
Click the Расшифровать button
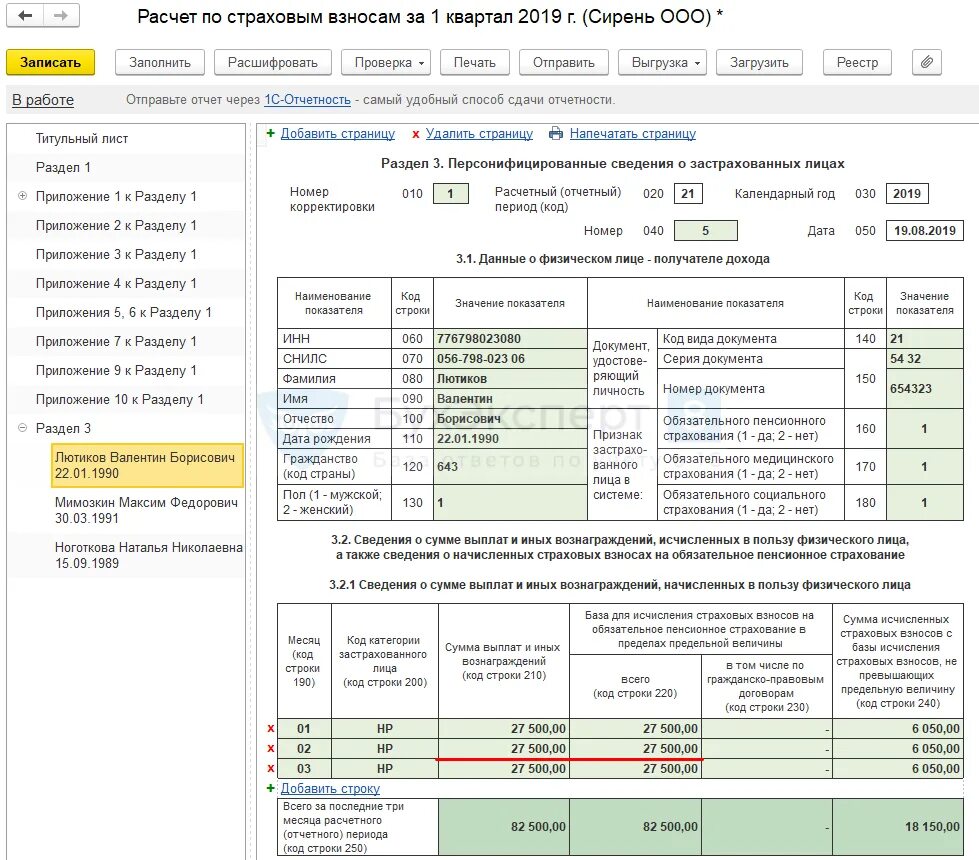(272, 62)
